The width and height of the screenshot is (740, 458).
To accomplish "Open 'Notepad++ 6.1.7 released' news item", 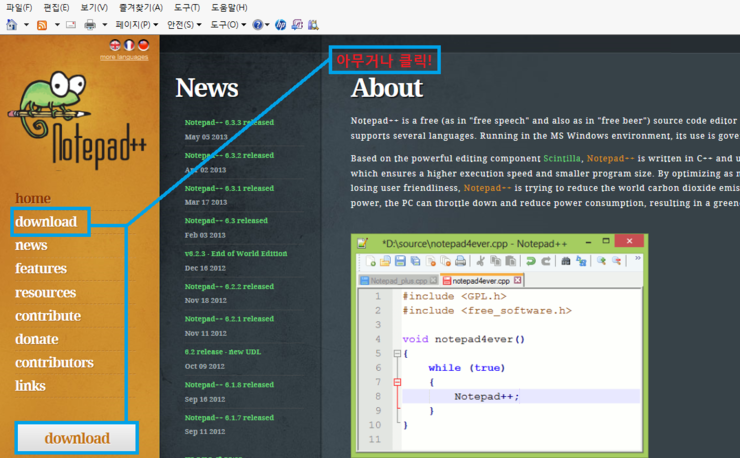I will (x=229, y=418).
